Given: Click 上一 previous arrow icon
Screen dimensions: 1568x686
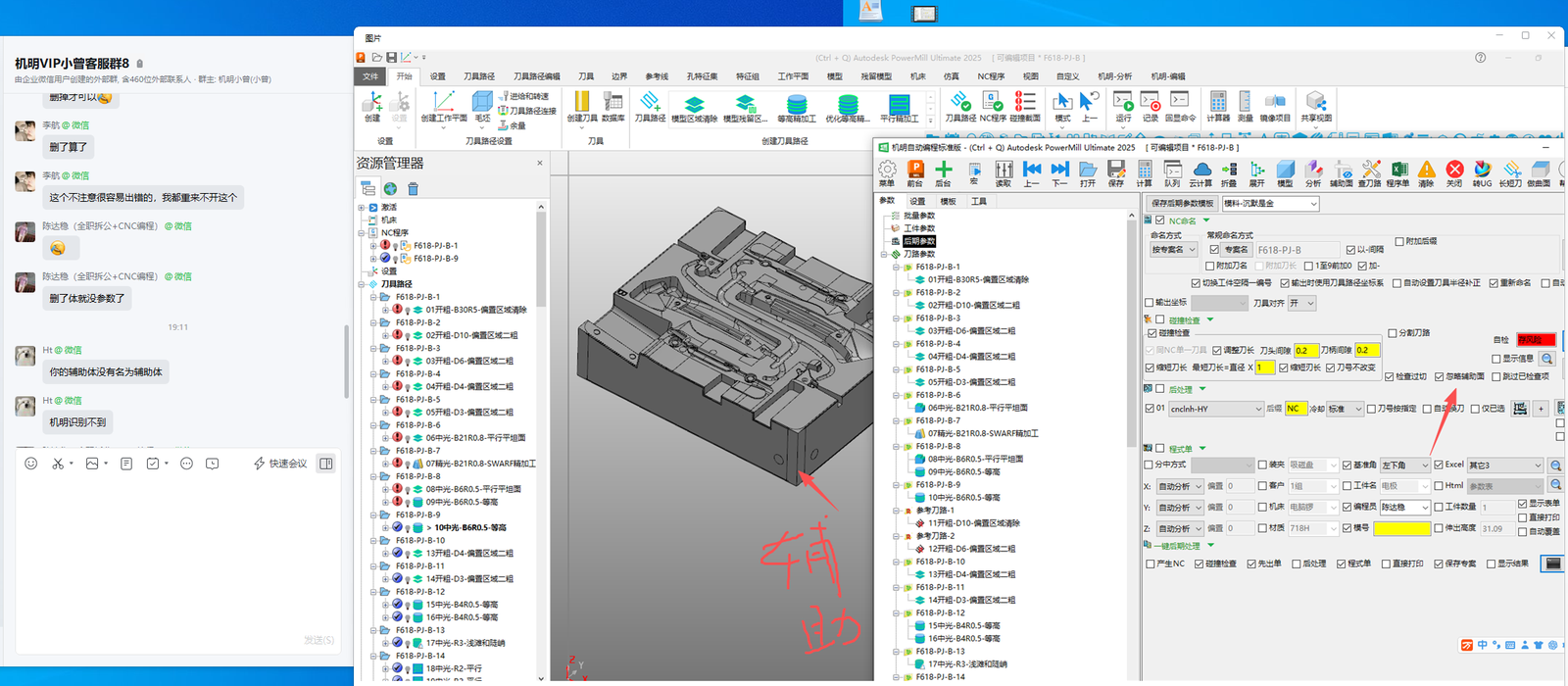Looking at the screenshot, I should pyautogui.click(x=1032, y=170).
